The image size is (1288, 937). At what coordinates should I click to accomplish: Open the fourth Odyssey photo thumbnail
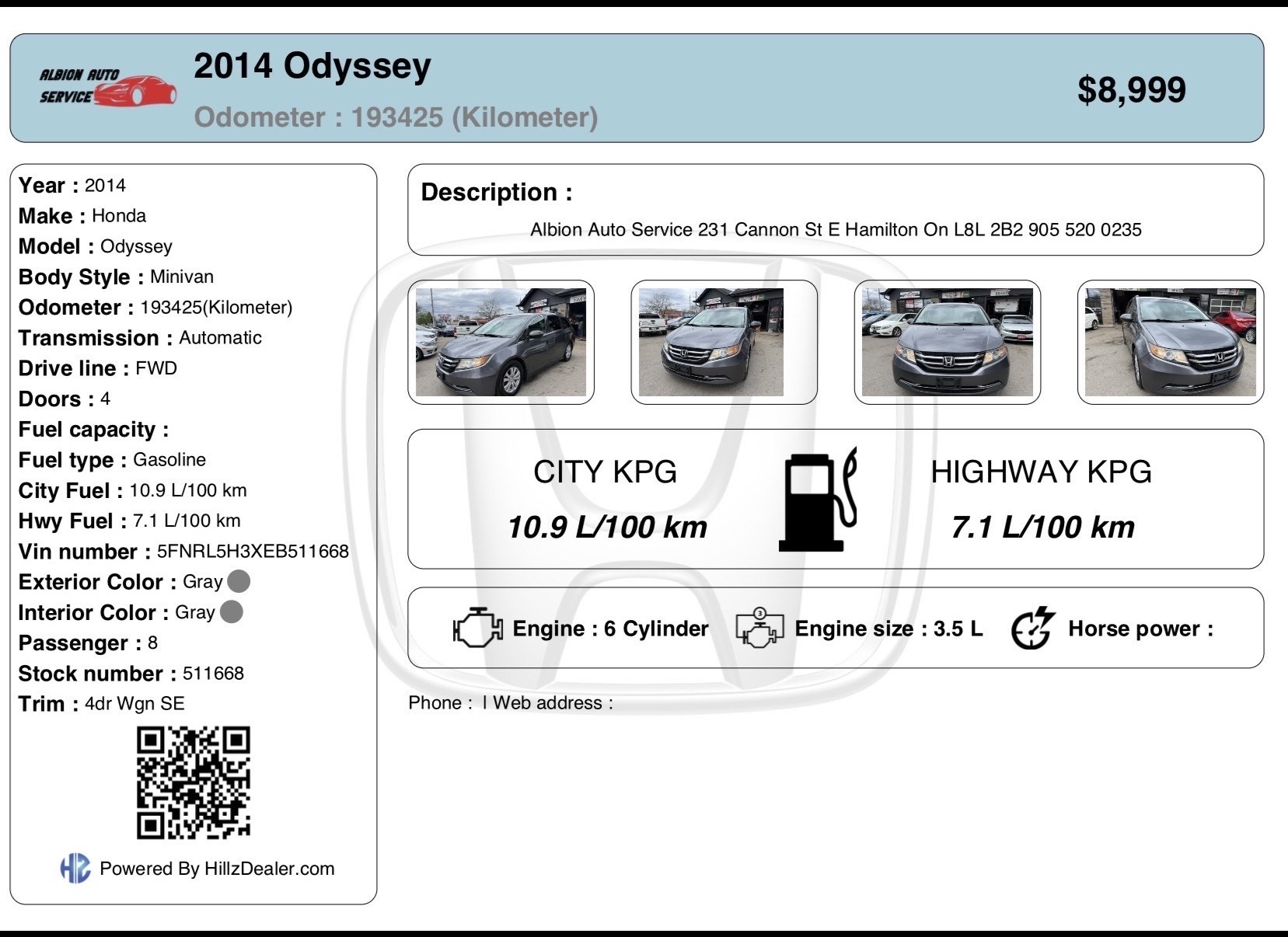click(x=1170, y=342)
